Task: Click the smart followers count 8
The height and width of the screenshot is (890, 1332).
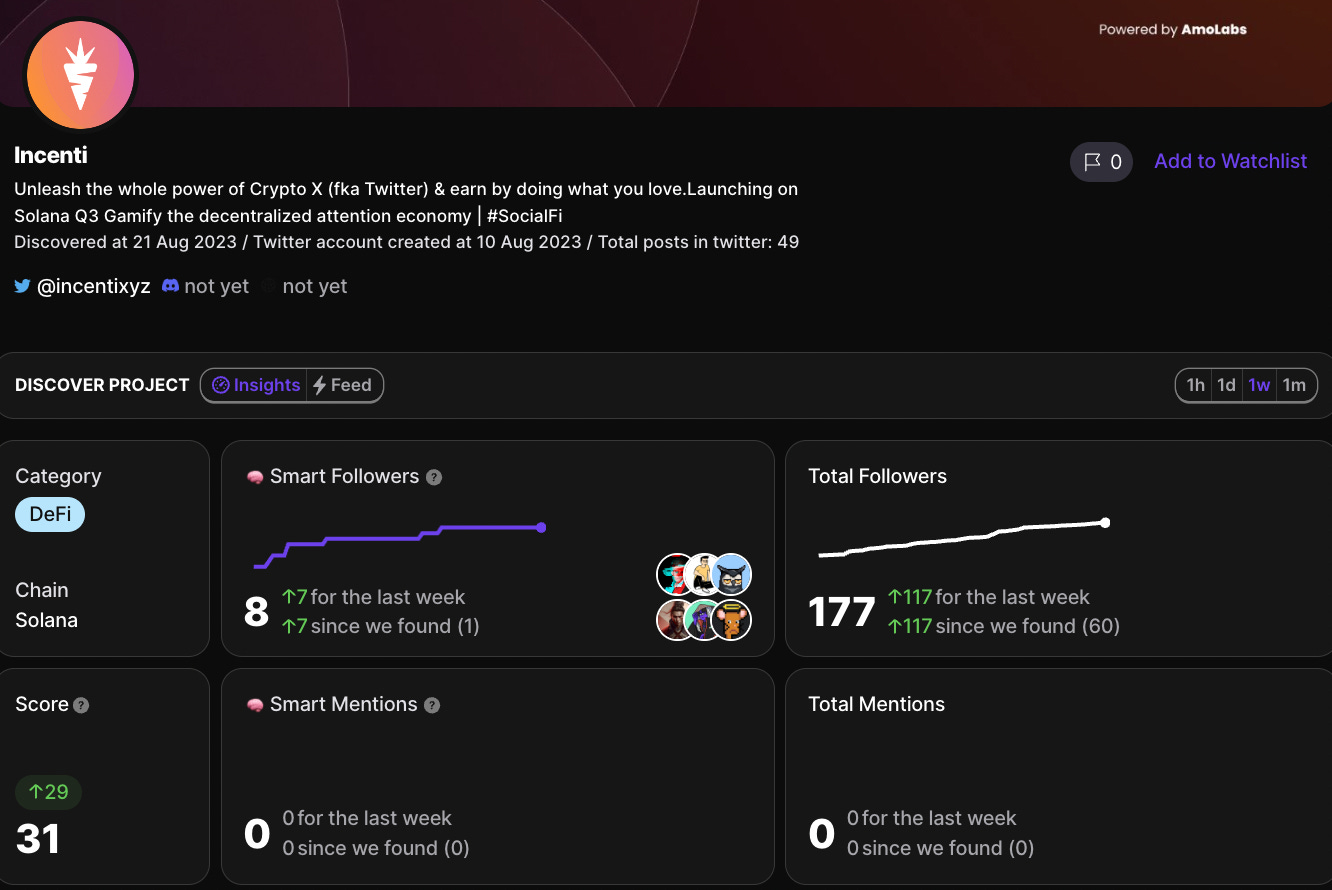Action: click(257, 611)
